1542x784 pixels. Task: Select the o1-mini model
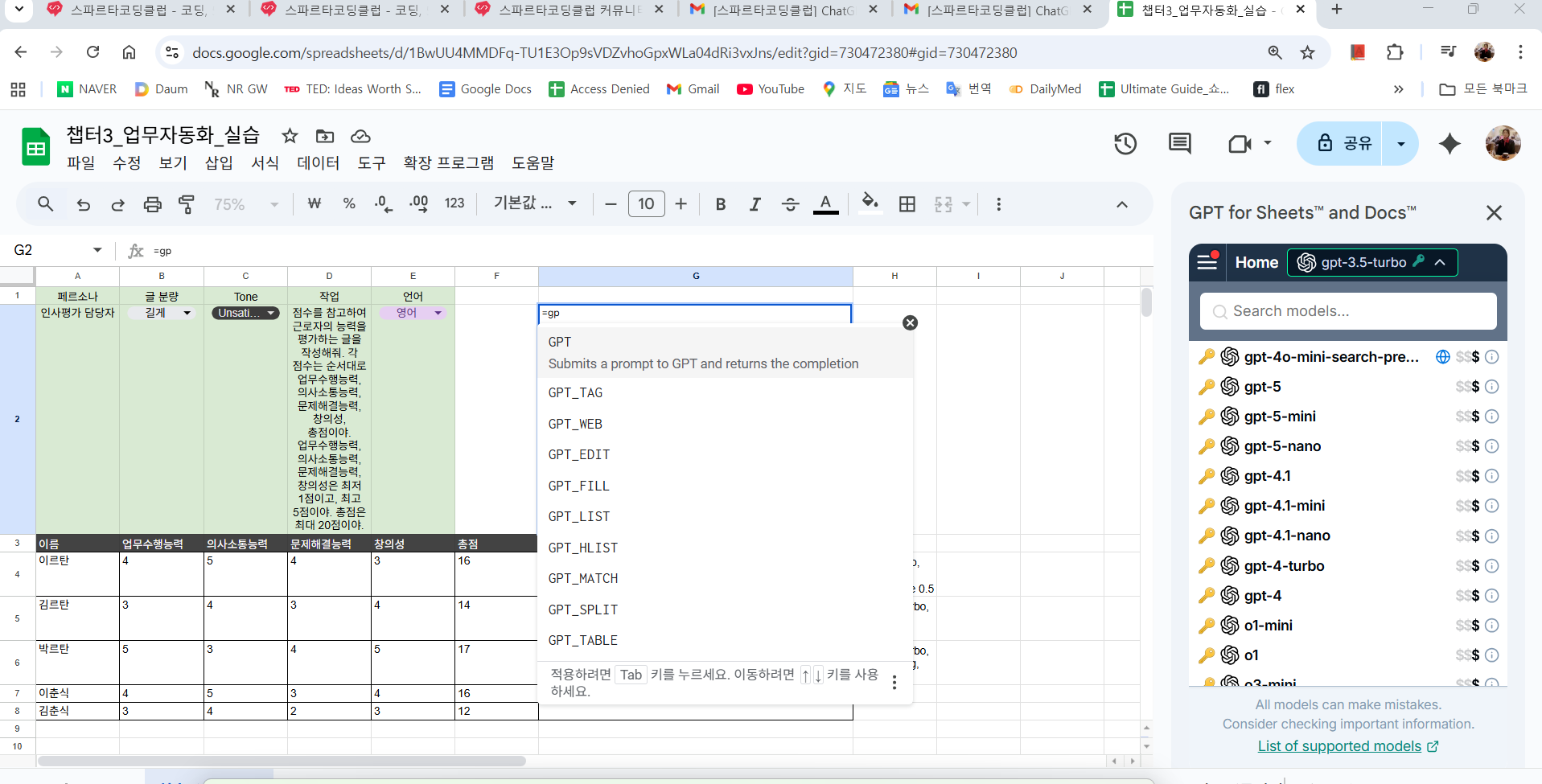1268,626
